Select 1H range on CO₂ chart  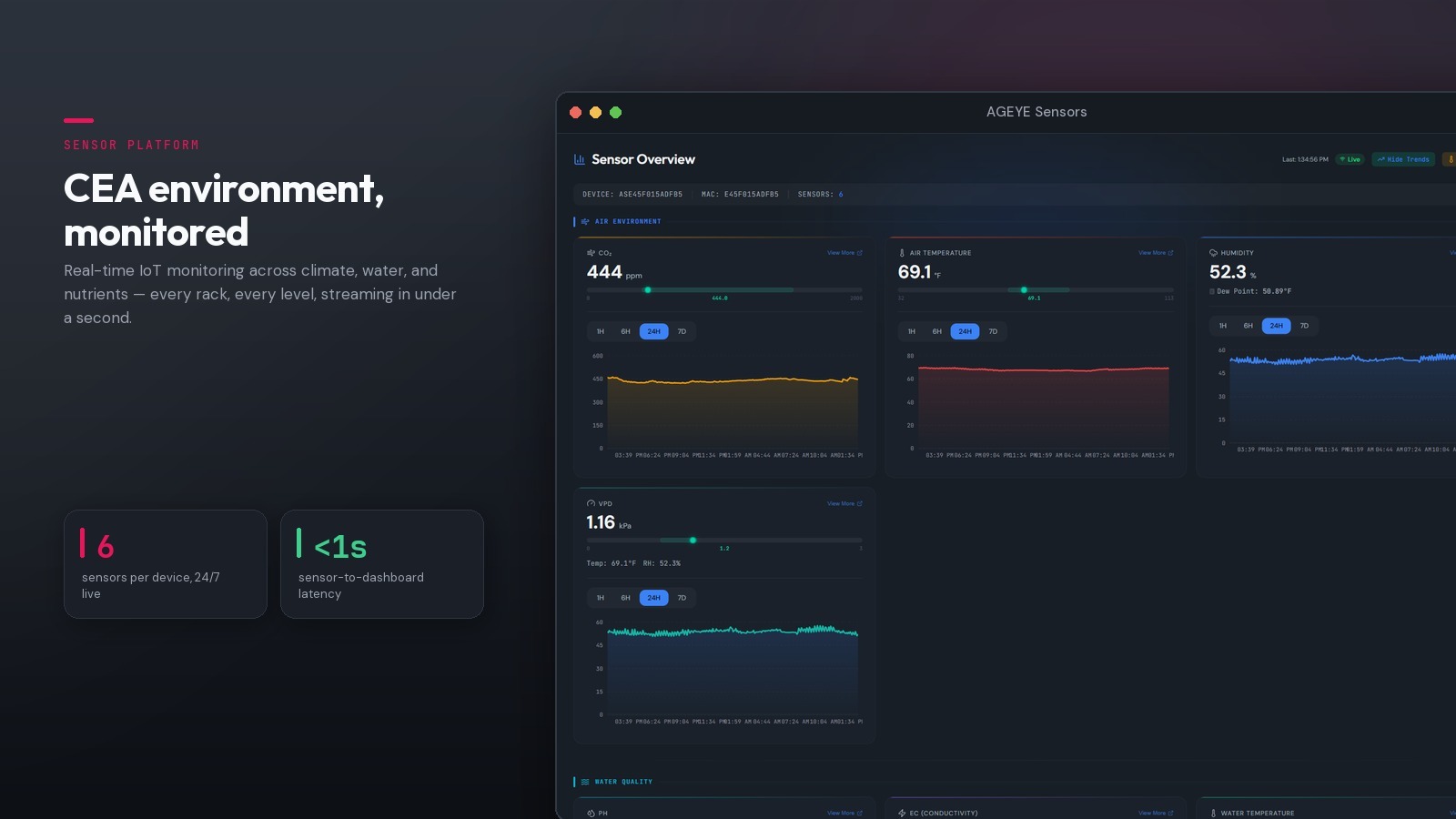pos(601,331)
